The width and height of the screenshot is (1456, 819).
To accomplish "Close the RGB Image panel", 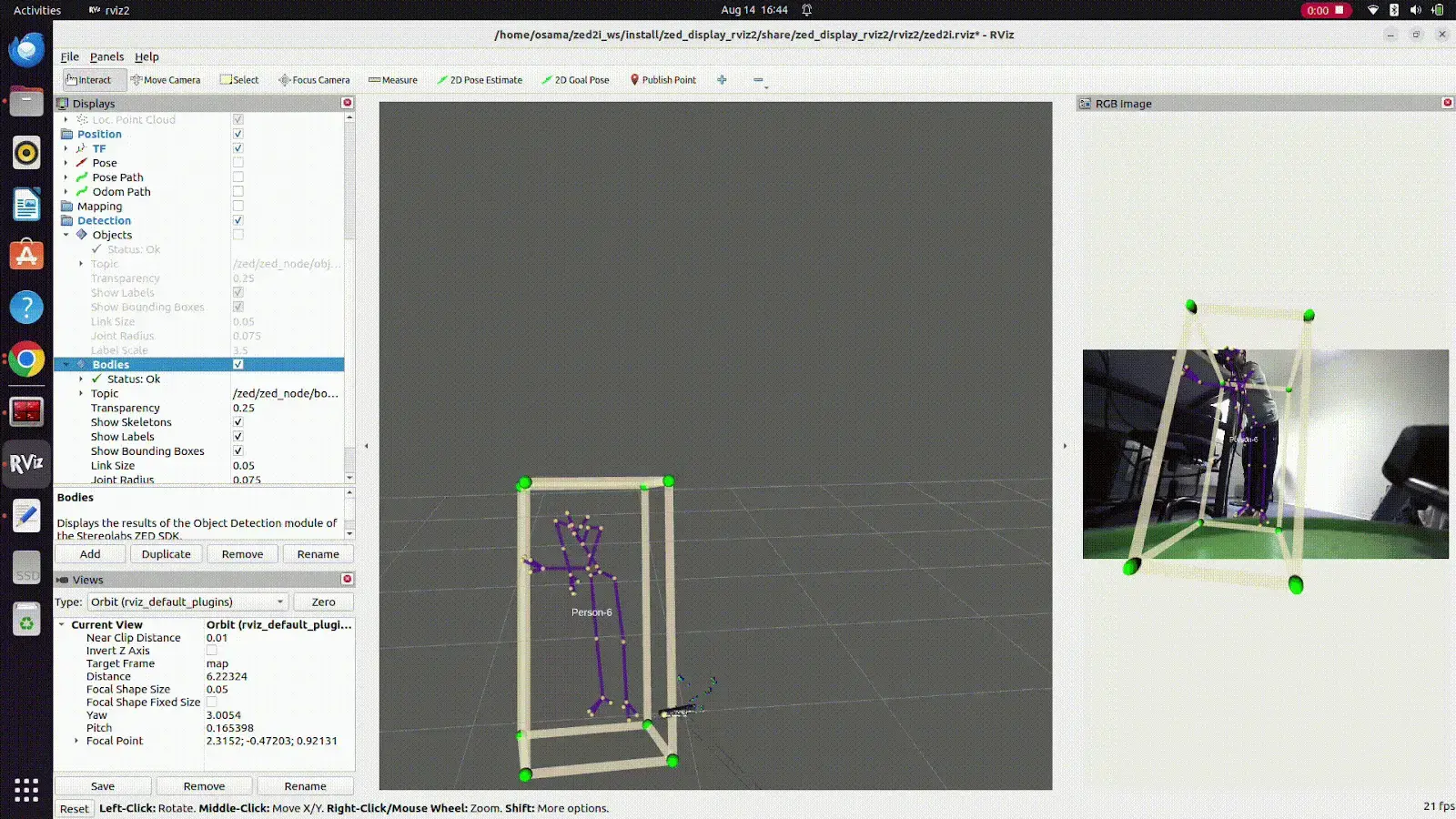I will pyautogui.click(x=1447, y=103).
